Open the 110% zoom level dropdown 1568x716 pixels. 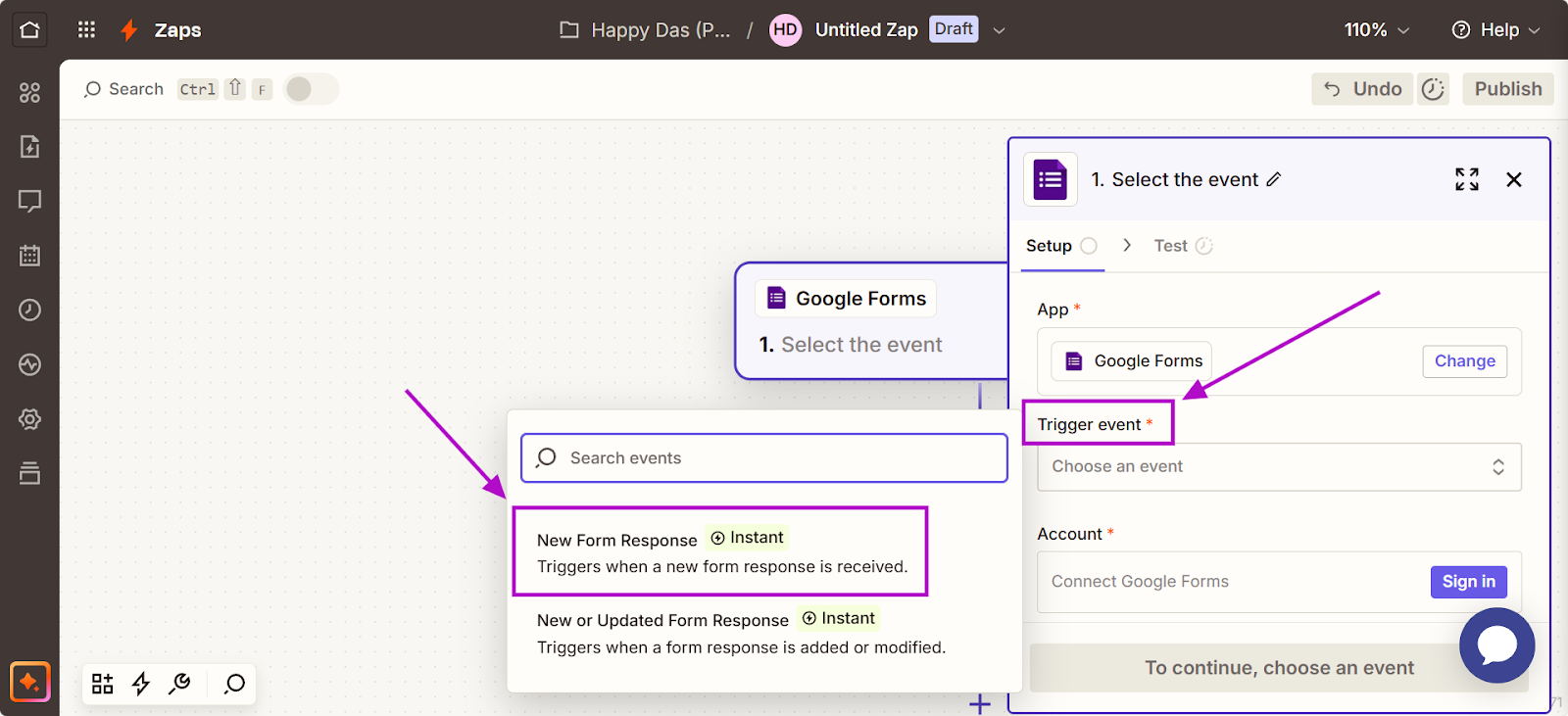[x=1377, y=30]
